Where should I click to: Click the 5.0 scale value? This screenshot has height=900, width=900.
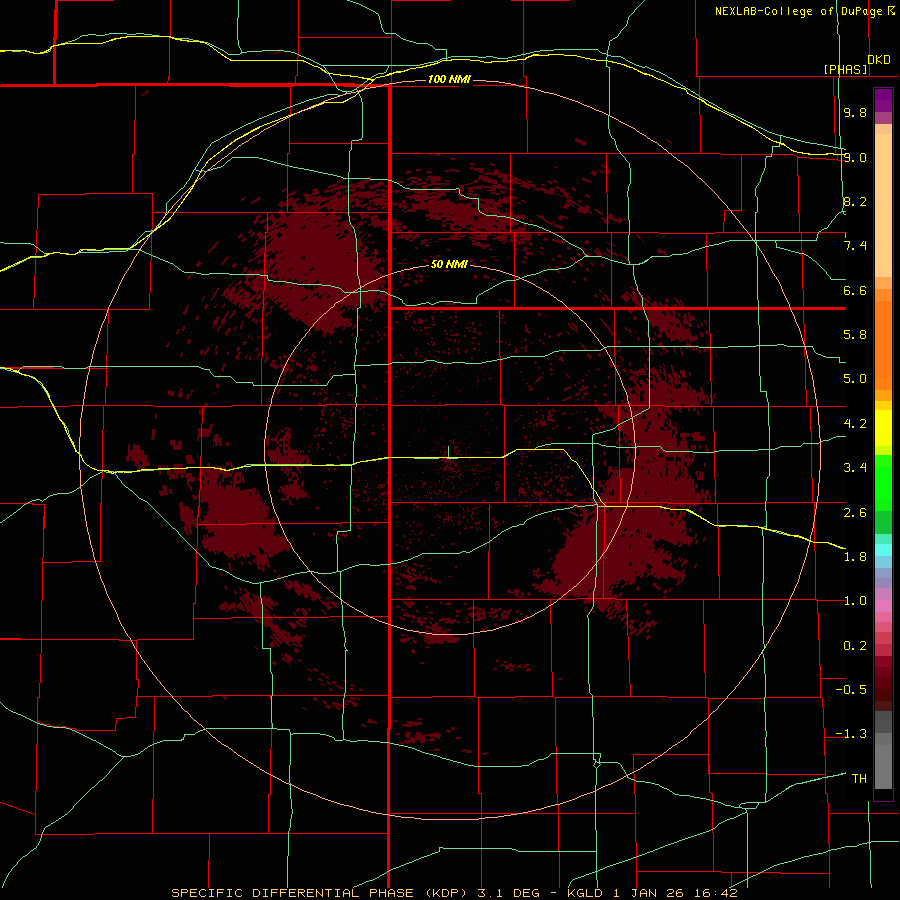pos(855,379)
